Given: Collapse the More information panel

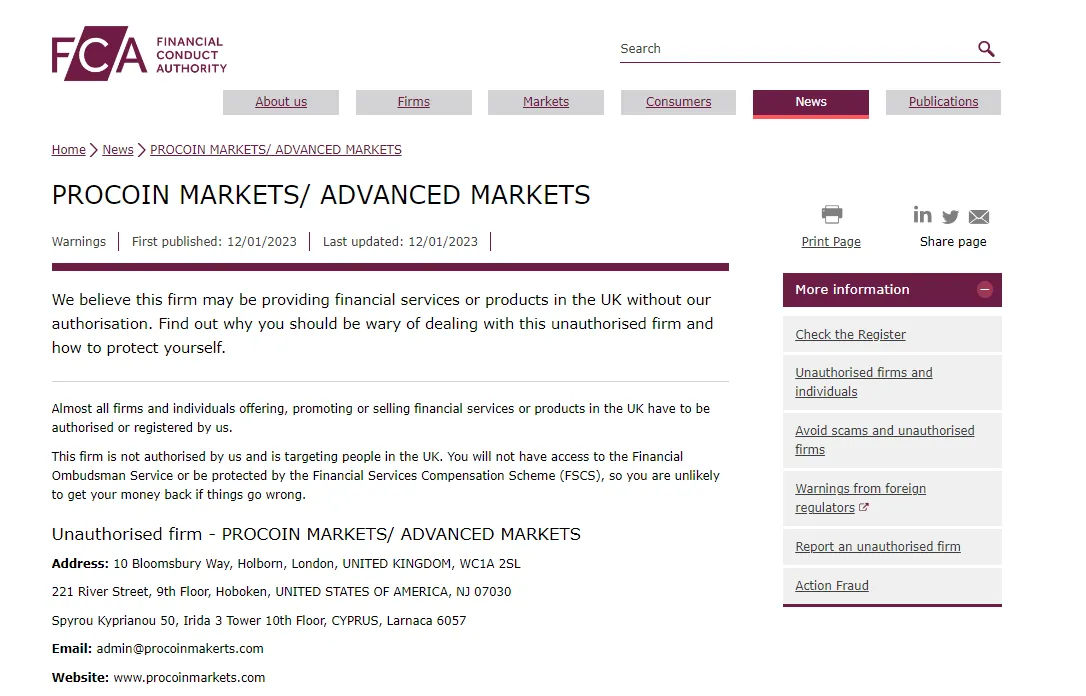Looking at the screenshot, I should click(x=984, y=289).
